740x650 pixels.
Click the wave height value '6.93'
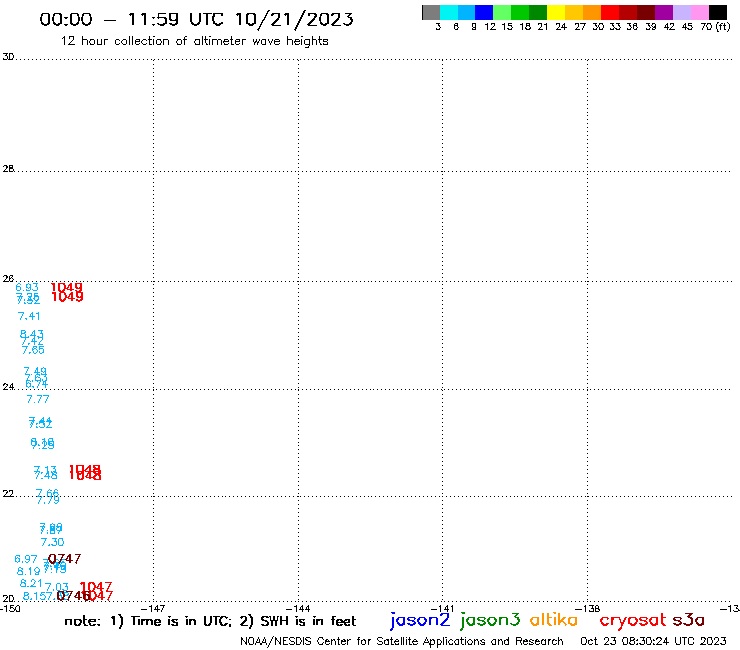[27, 287]
